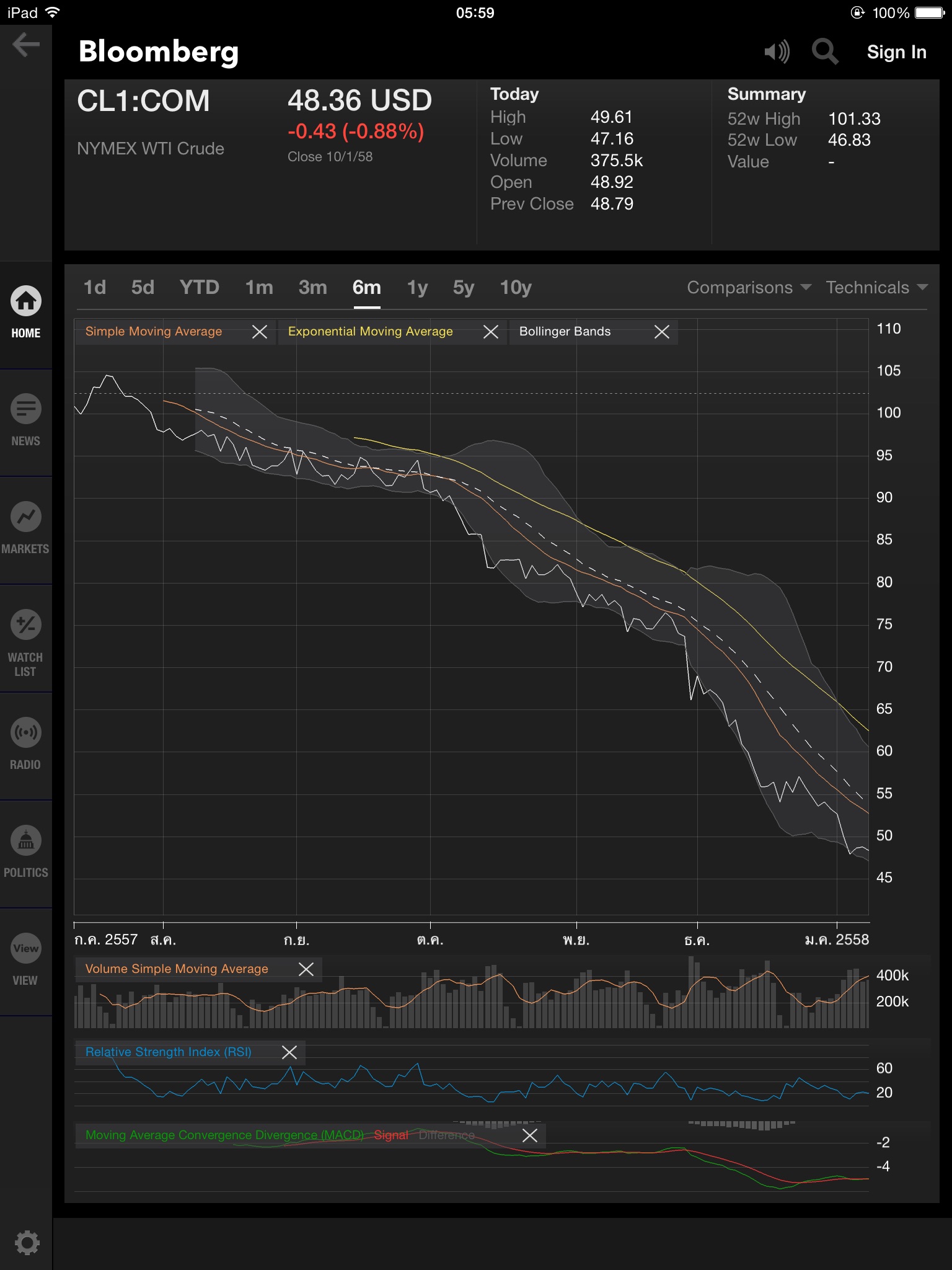Switch chart range to 1y

(x=417, y=287)
